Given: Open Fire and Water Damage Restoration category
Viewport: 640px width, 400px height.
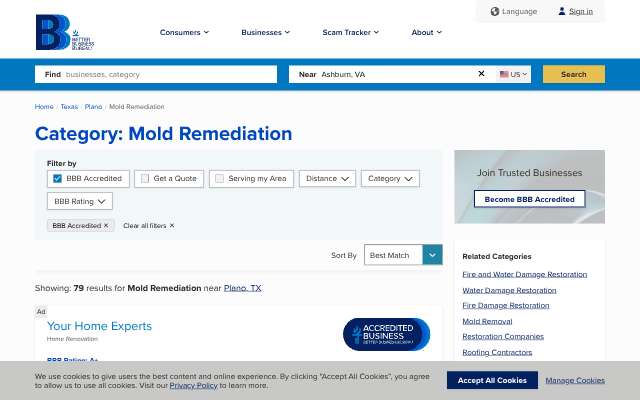Looking at the screenshot, I should (524, 274).
